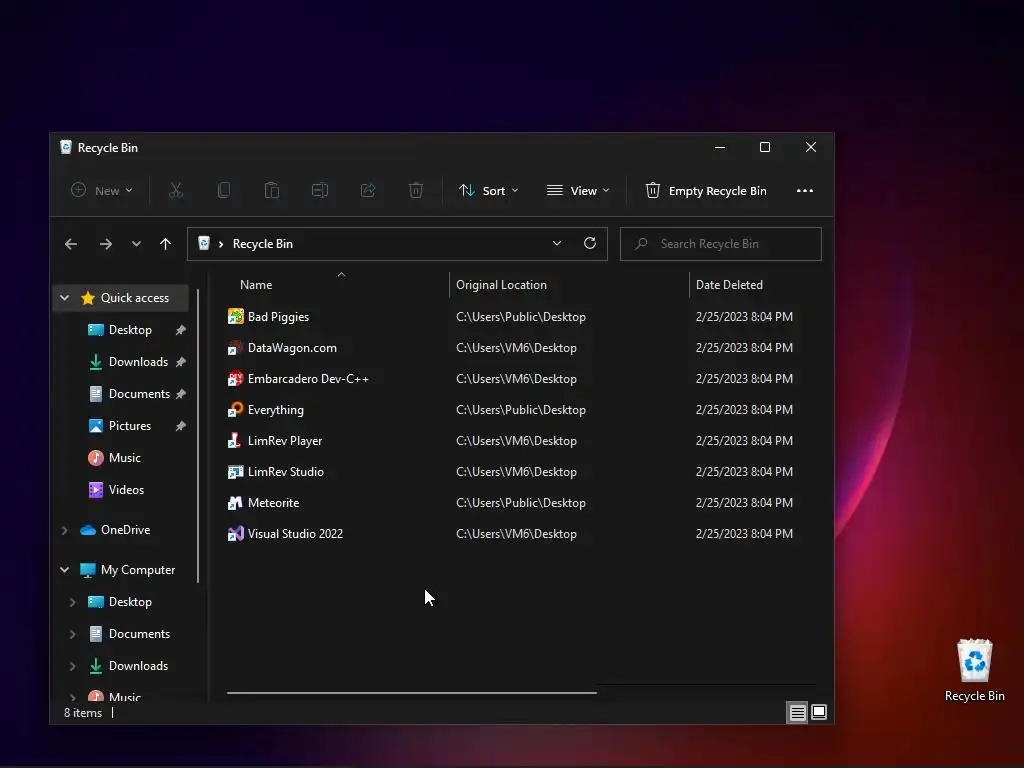Open Music in Quick access

(124, 458)
